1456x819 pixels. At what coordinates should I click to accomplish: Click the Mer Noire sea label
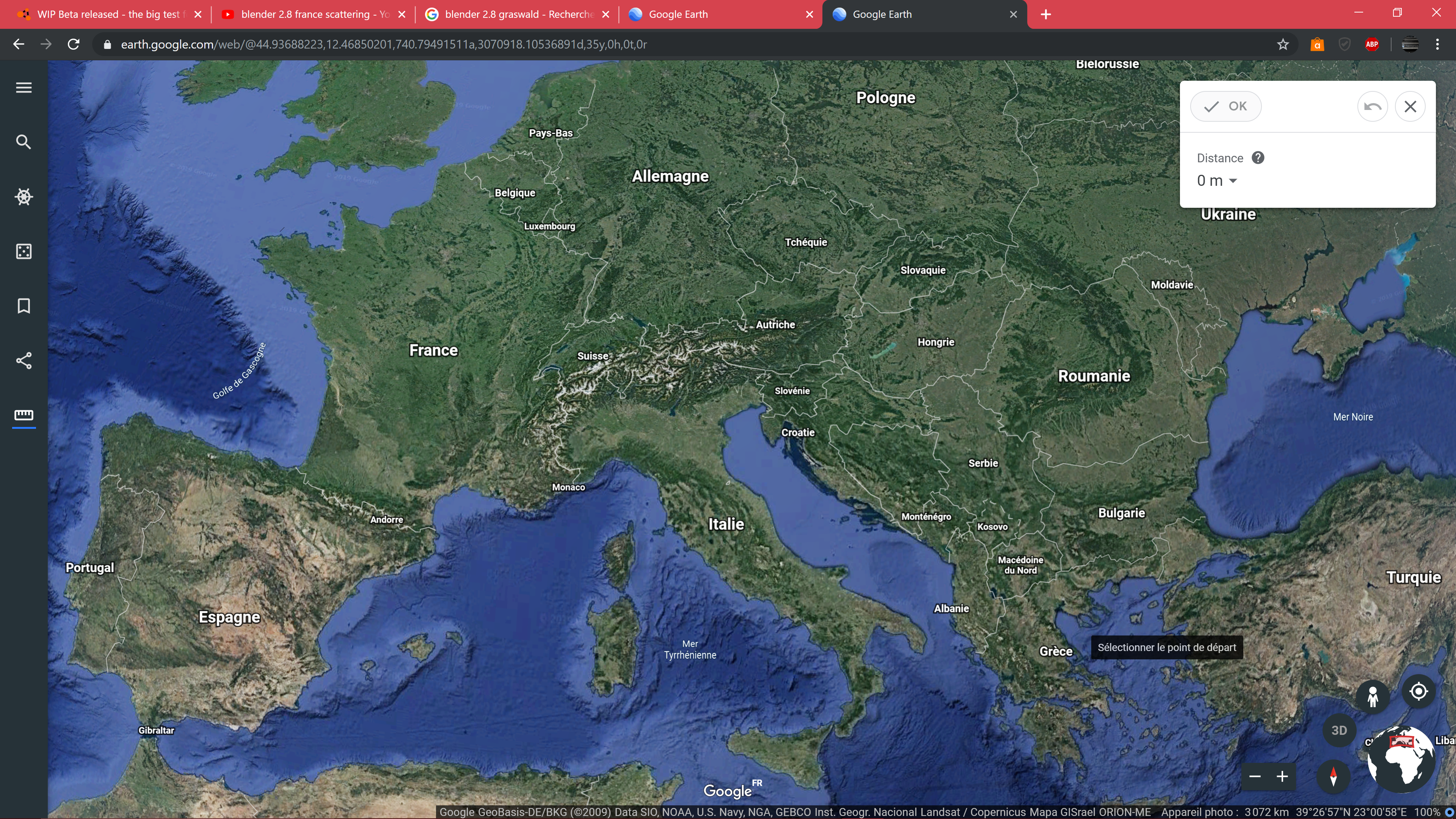tap(1353, 417)
